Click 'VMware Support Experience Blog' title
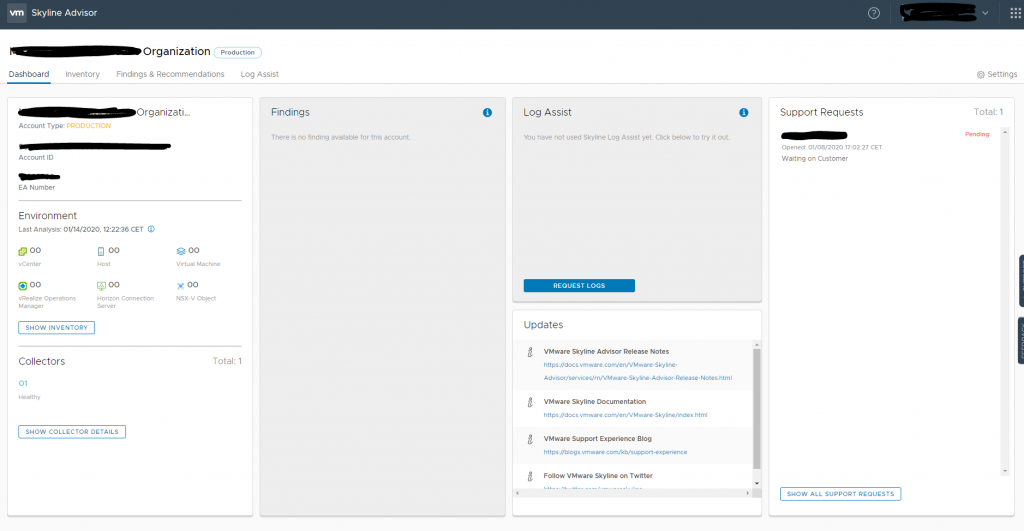Viewport: 1024px width, 531px height. (x=598, y=439)
